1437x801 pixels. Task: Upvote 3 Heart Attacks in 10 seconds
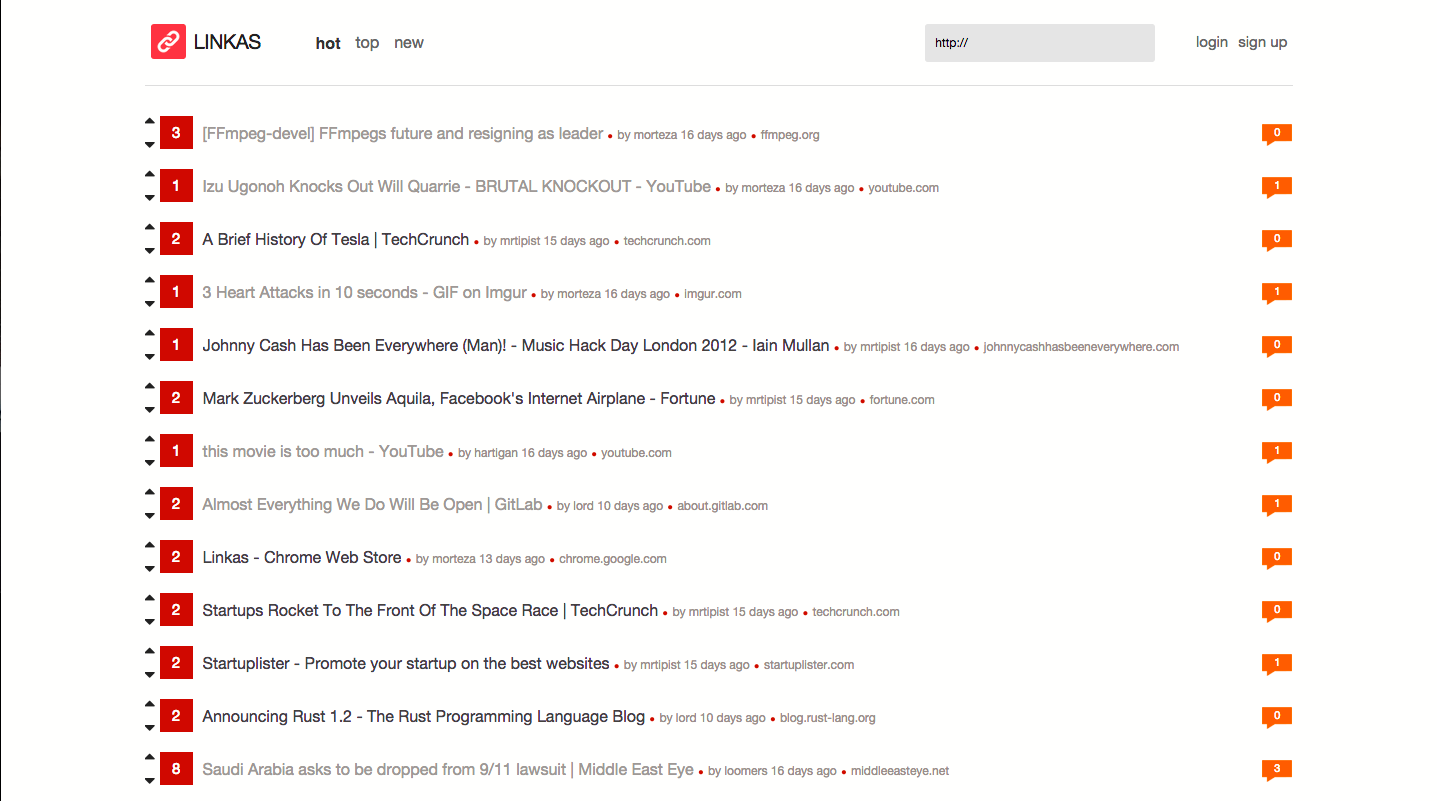pos(150,280)
